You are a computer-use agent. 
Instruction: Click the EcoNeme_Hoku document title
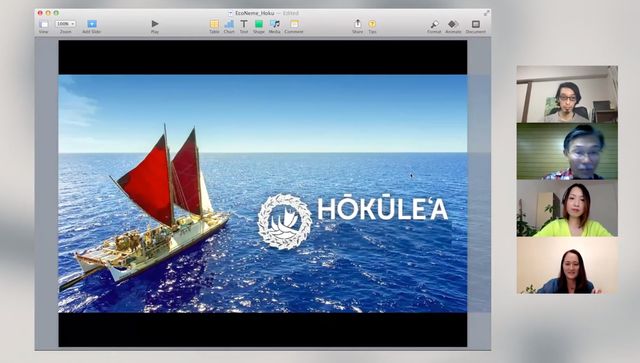click(255, 13)
